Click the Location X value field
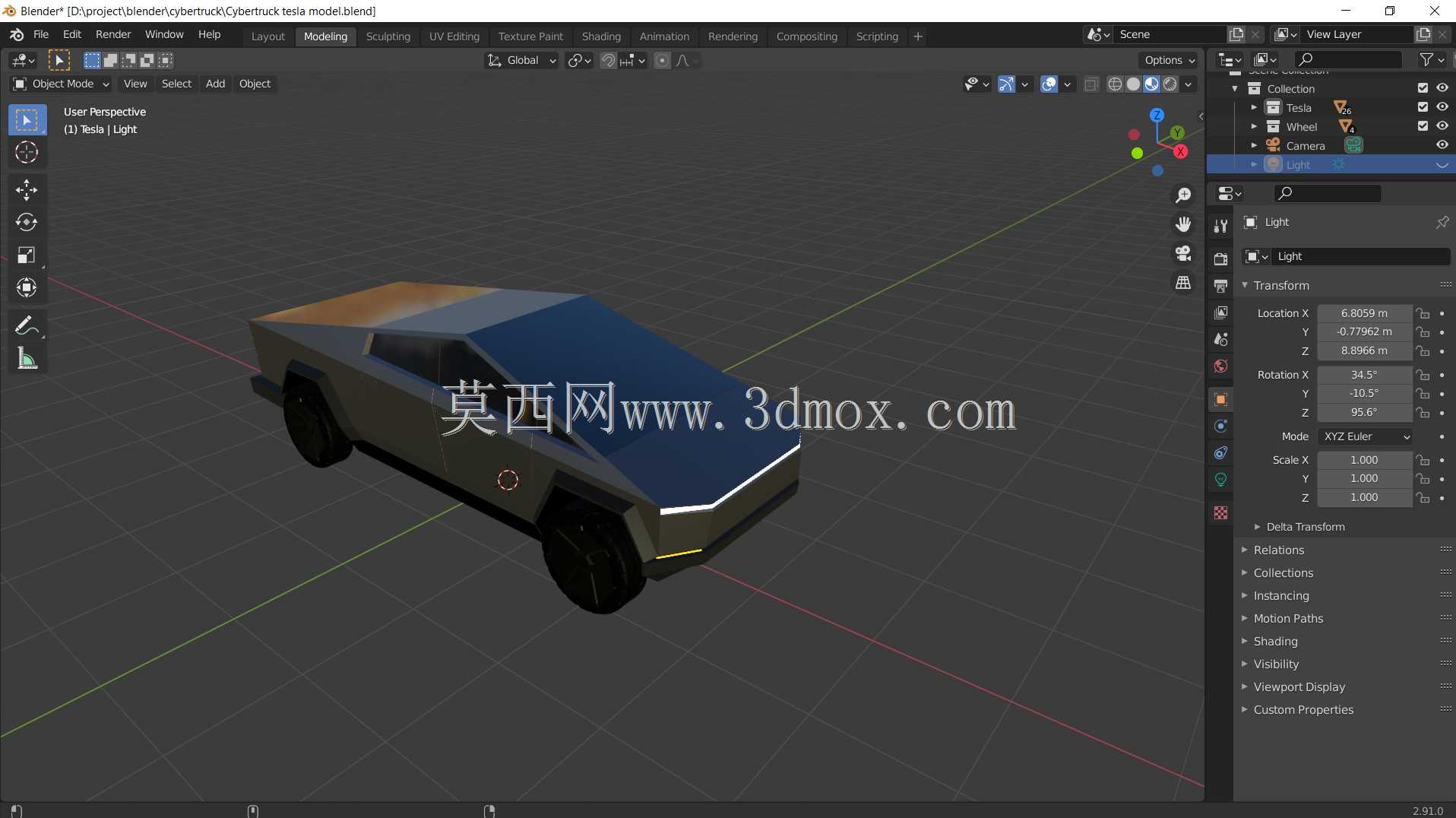 point(1365,313)
